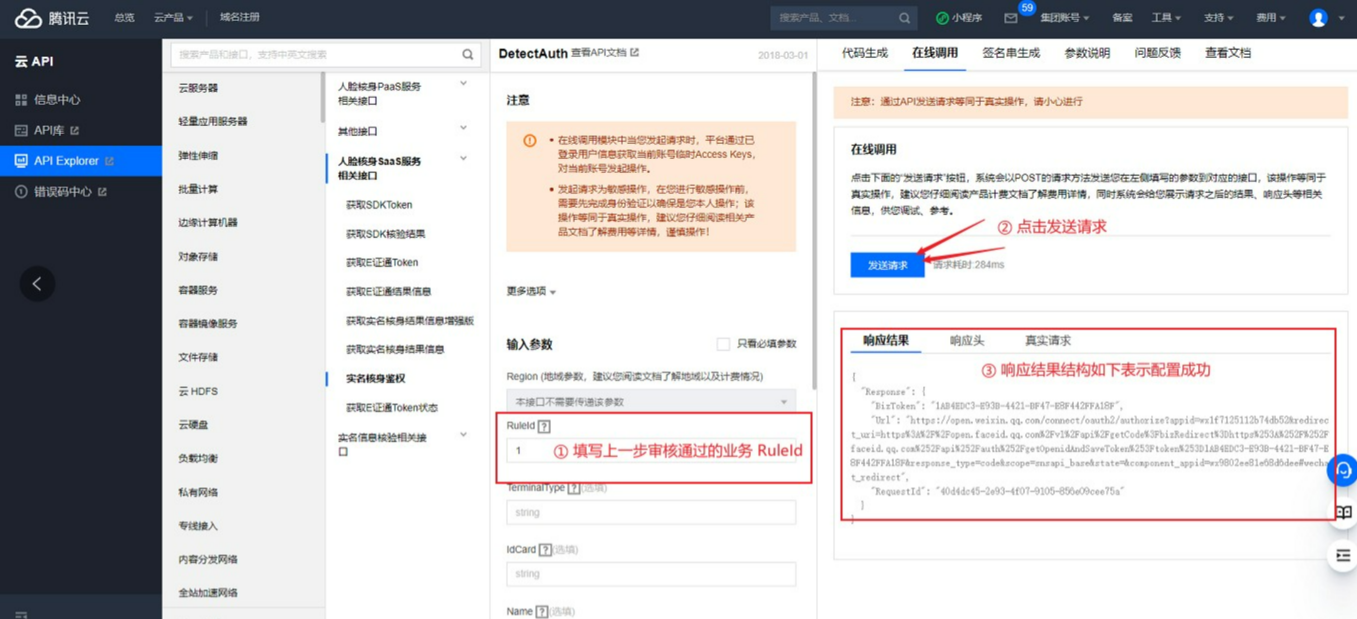Click the top bar search magnifier icon

click(x=904, y=18)
